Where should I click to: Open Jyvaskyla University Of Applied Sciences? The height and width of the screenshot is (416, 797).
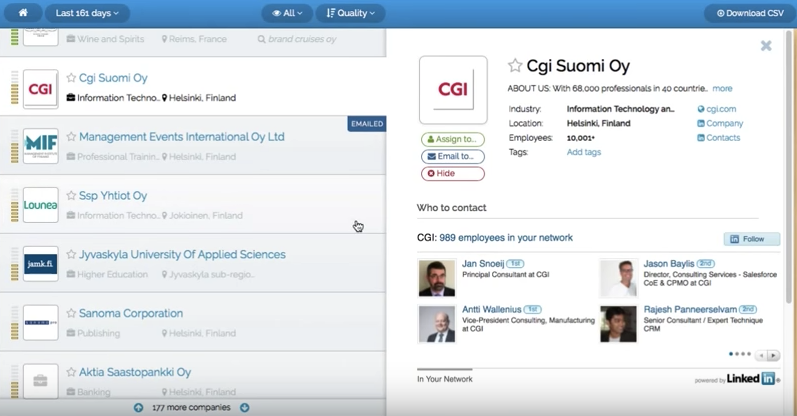coord(182,254)
